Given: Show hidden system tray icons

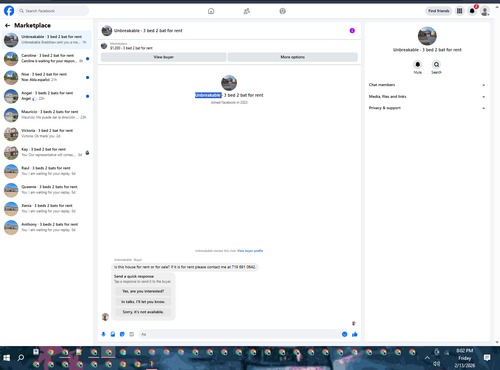Looking at the screenshot, I should [x=427, y=358].
